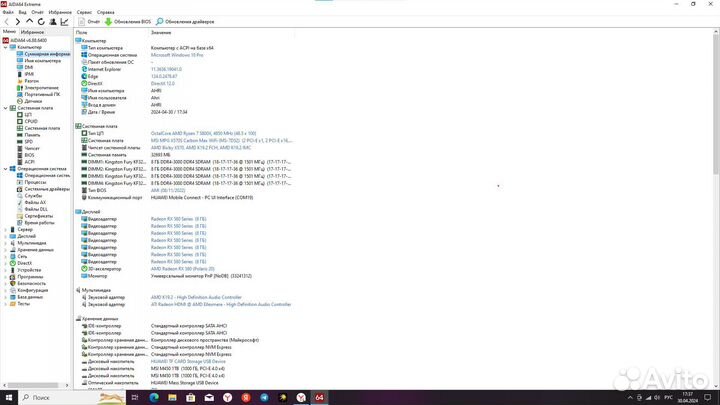Image resolution: width=720 pixels, height=405 pixels.
Task: Collapse the Системная плата tree node
Action: coord(6,108)
